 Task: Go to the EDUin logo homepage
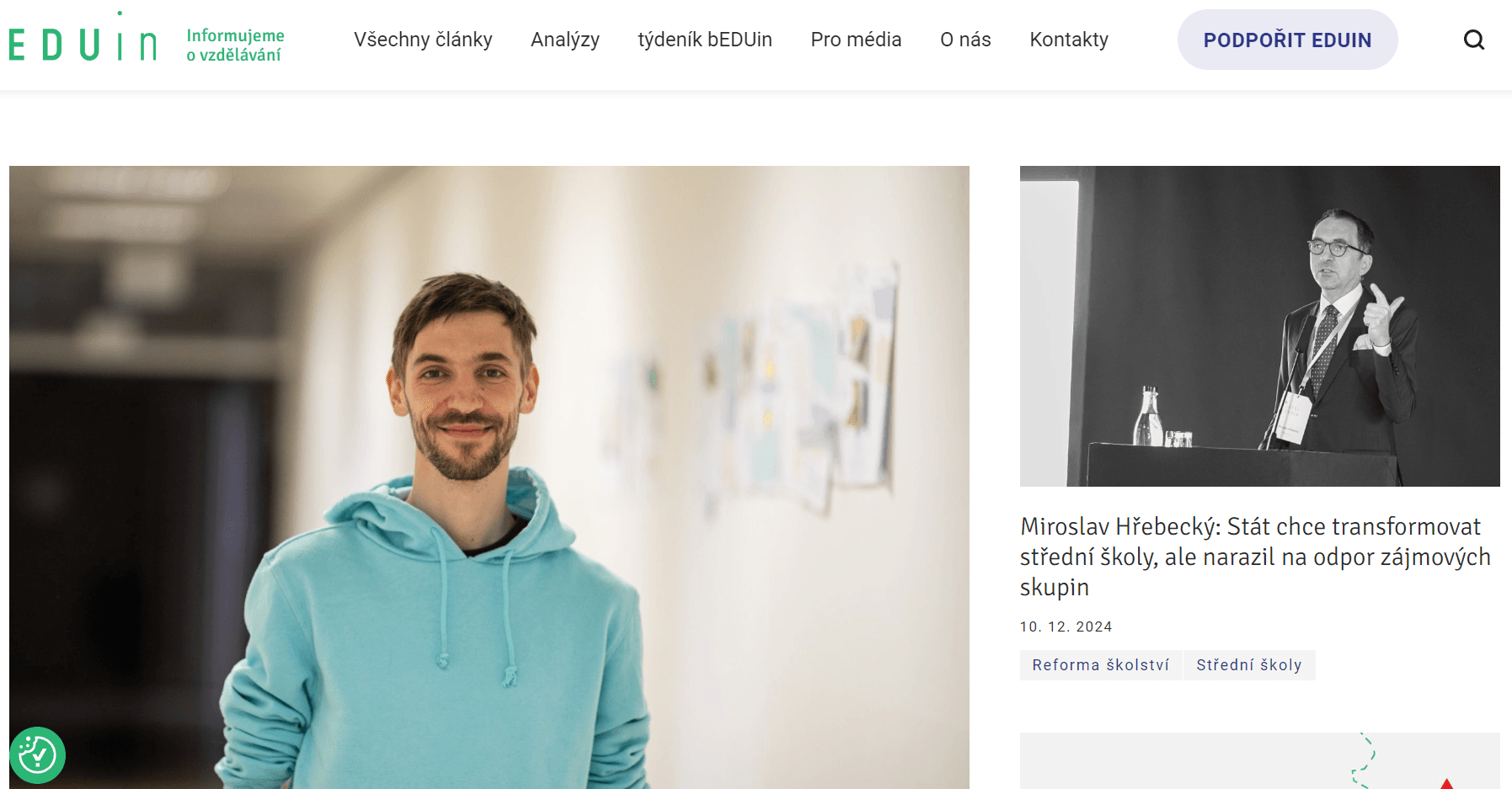(x=83, y=40)
